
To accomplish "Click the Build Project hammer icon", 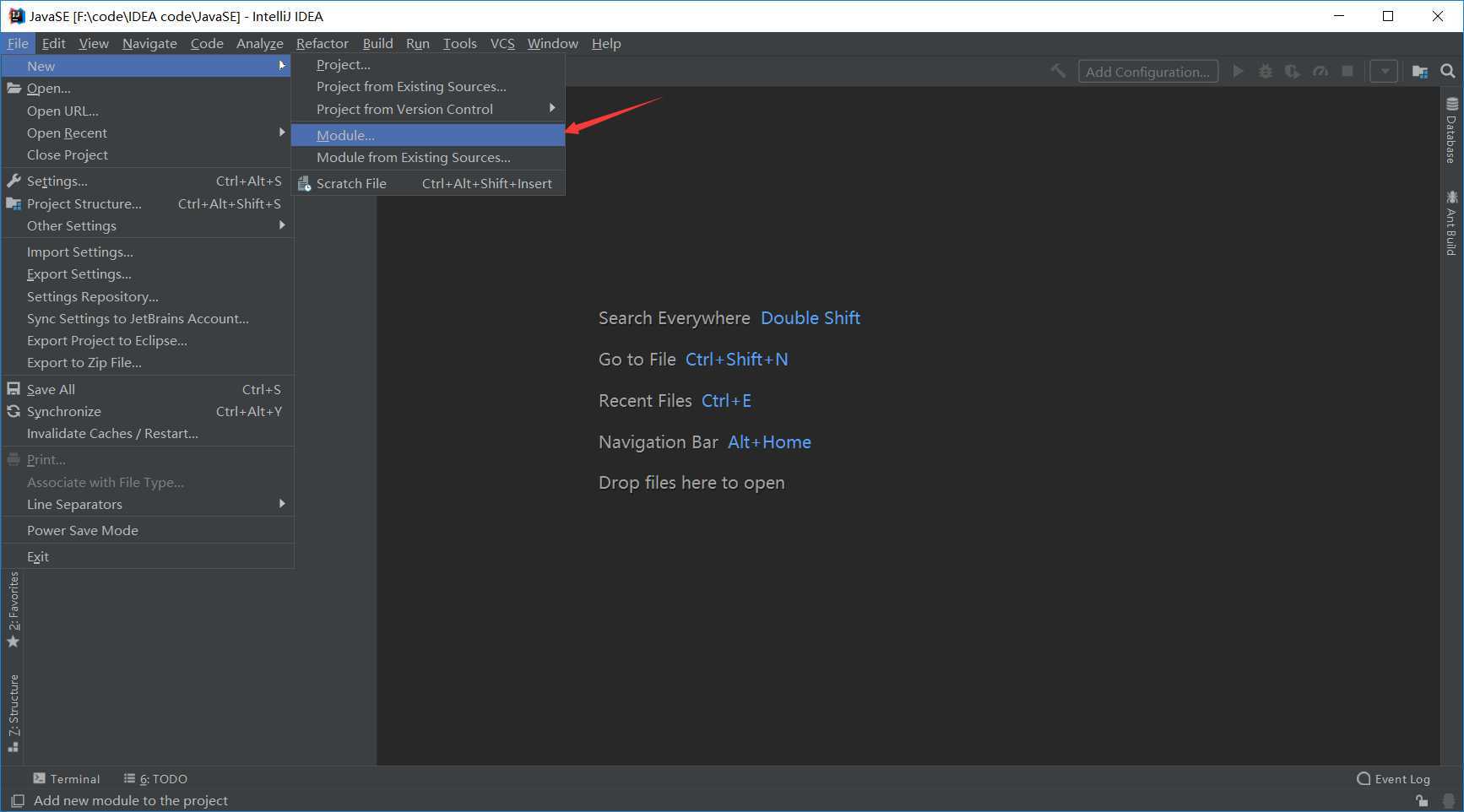I will (x=1058, y=71).
